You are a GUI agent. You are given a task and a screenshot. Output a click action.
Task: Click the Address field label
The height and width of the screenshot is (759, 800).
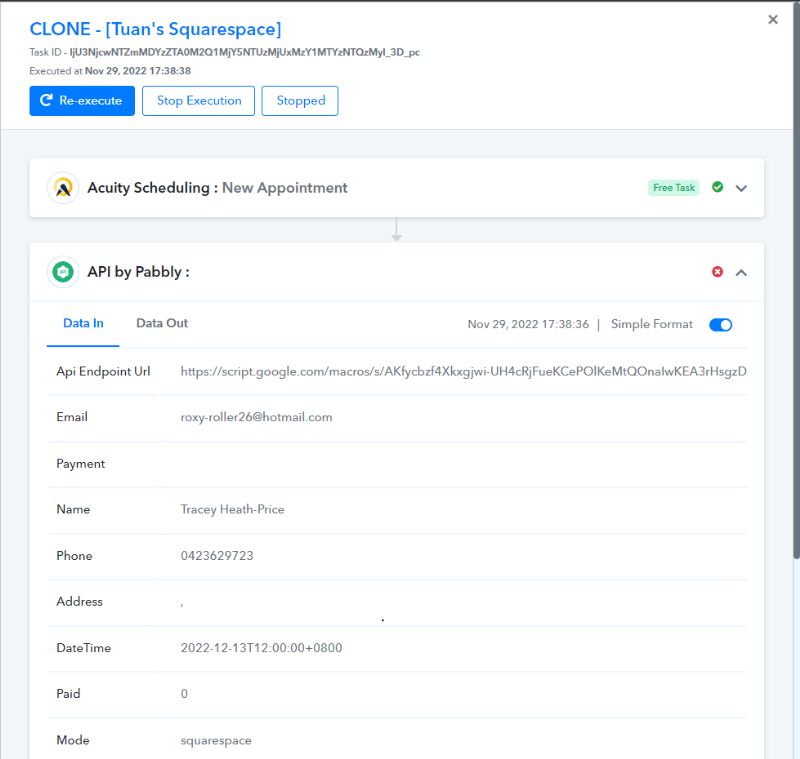tap(79, 602)
